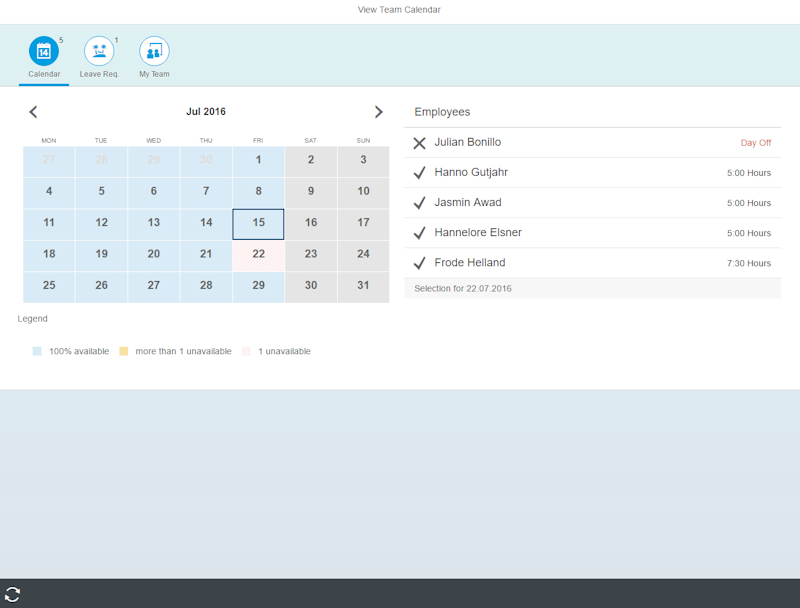Click the 100% available legend swatch

37,352
